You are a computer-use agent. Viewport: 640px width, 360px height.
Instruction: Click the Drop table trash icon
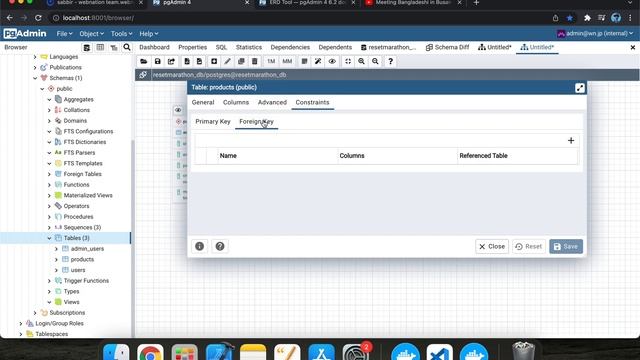[x=254, y=62]
